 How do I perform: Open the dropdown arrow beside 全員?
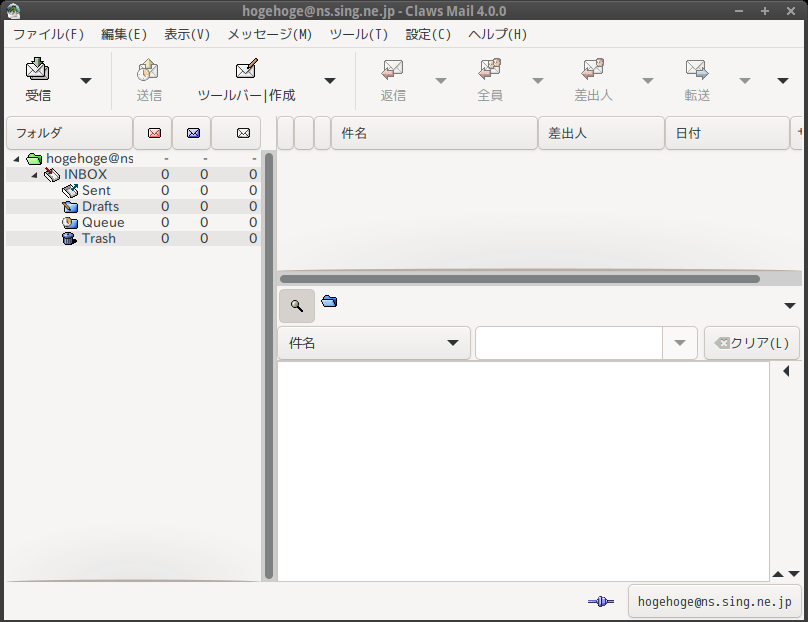[x=537, y=80]
